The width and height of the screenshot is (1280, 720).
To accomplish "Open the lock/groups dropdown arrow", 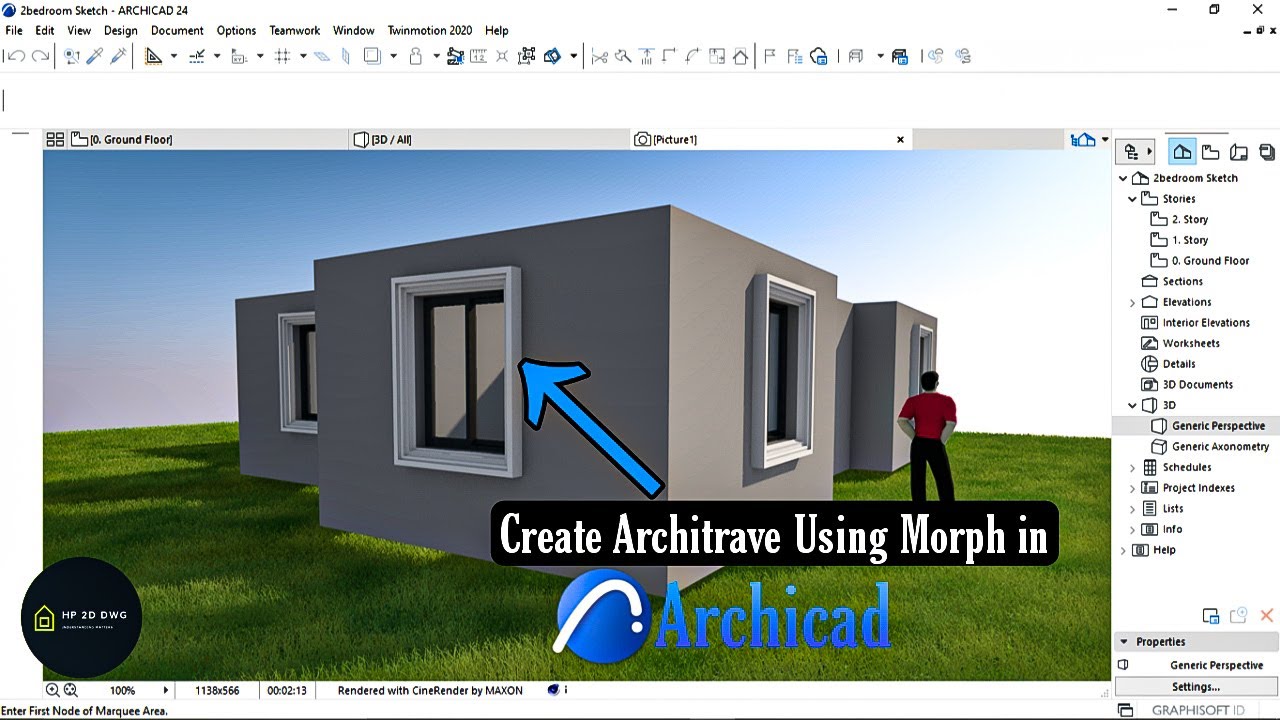I will pos(436,56).
